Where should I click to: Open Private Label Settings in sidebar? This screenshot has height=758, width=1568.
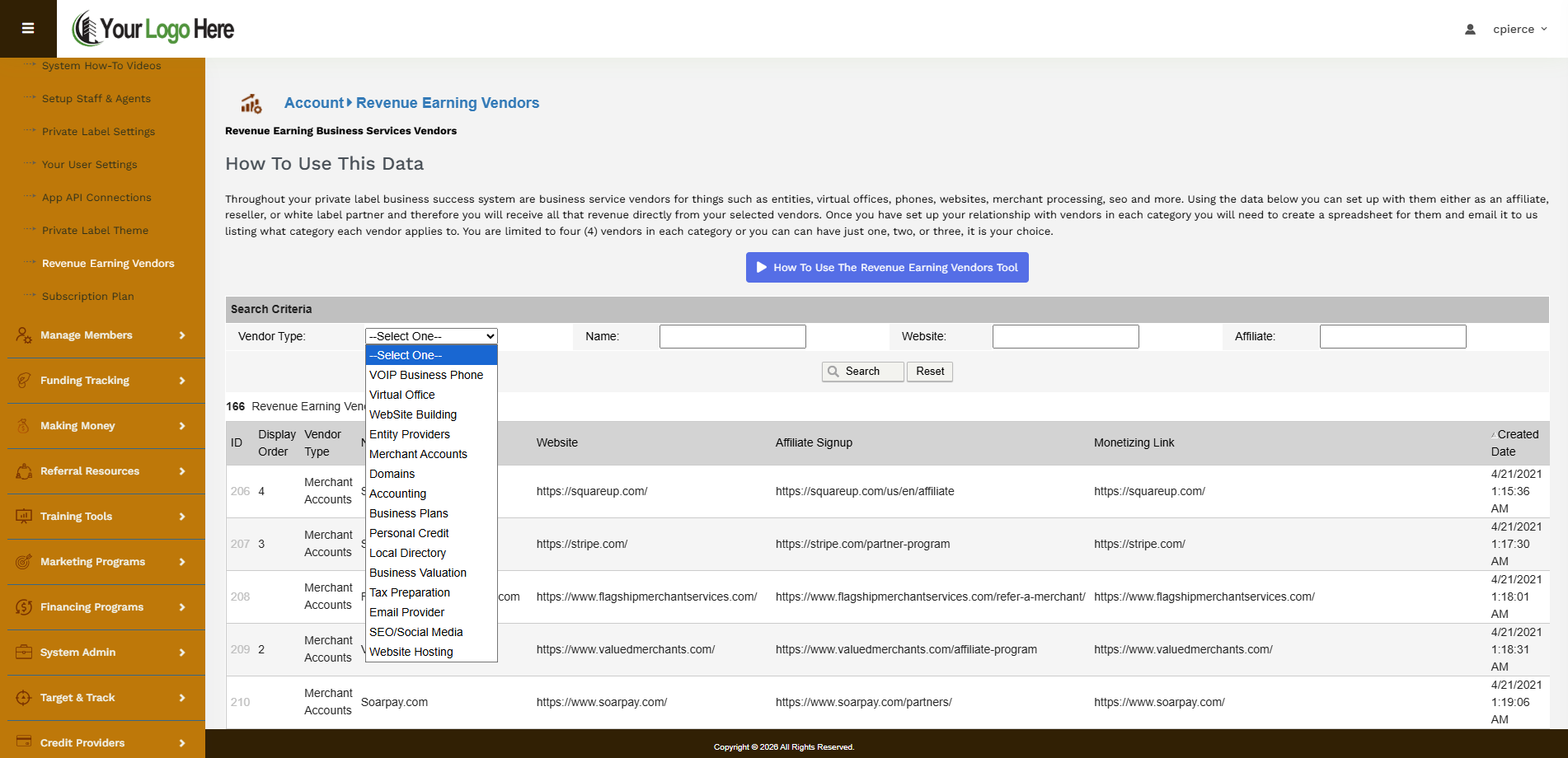tap(98, 132)
